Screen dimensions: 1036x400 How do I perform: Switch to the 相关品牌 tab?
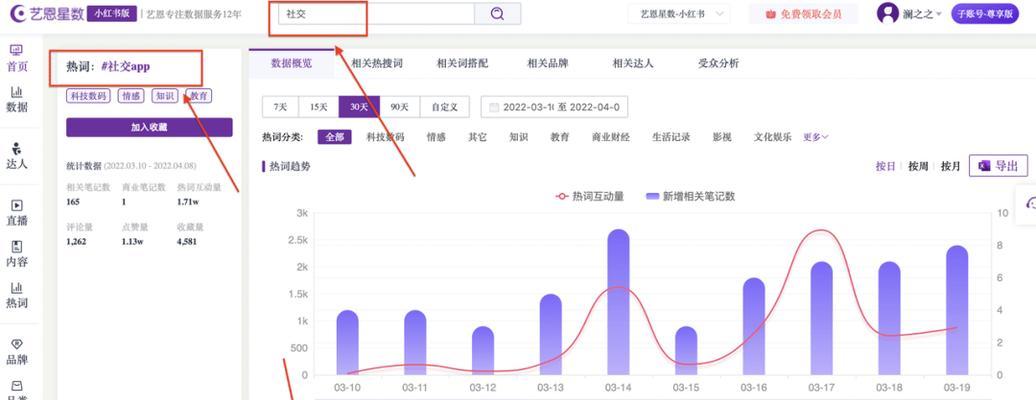point(547,64)
